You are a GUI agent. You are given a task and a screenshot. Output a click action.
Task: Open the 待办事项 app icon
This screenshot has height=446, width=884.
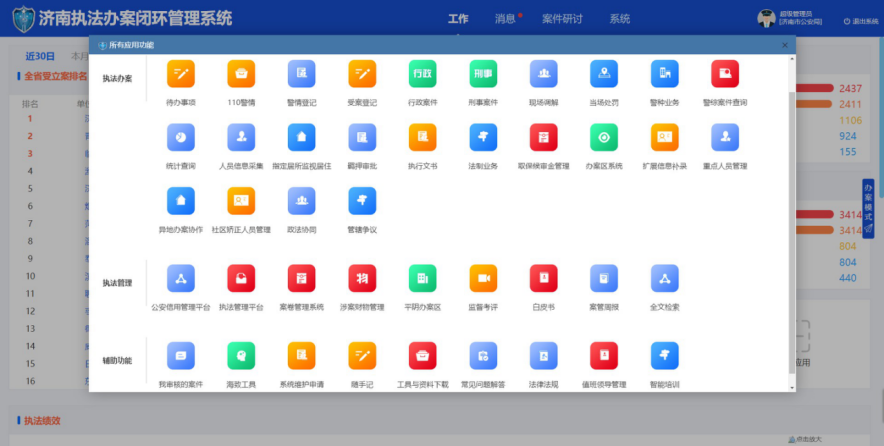point(181,75)
